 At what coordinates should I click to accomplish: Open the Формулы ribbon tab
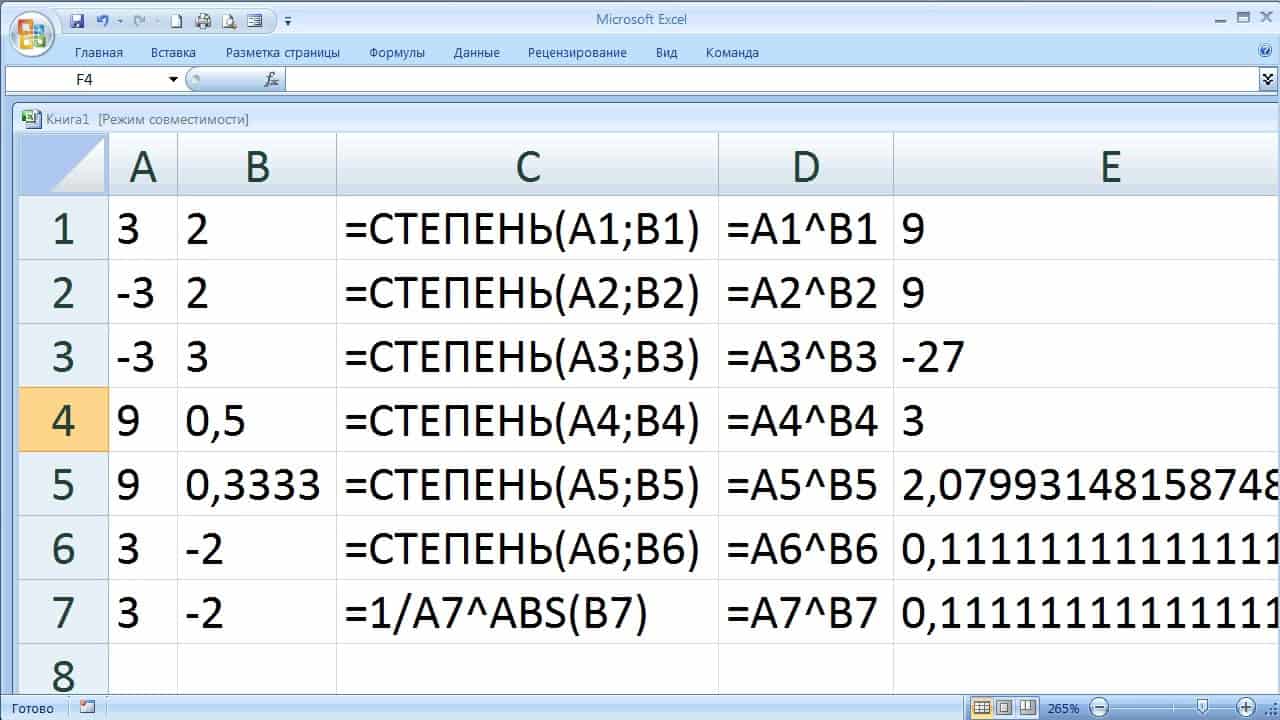click(x=396, y=52)
